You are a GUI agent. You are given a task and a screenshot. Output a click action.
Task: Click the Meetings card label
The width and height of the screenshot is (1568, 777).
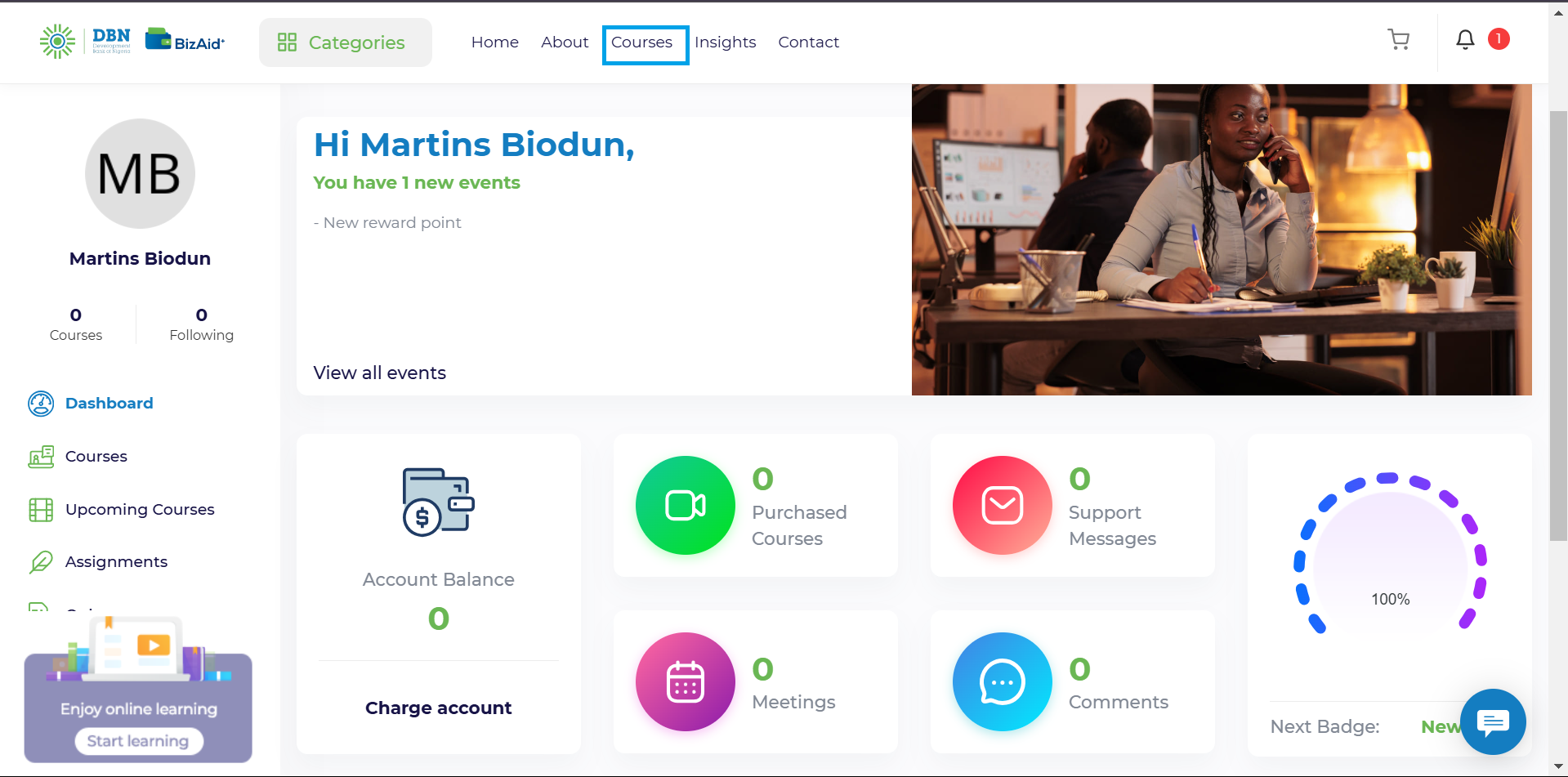pos(793,703)
